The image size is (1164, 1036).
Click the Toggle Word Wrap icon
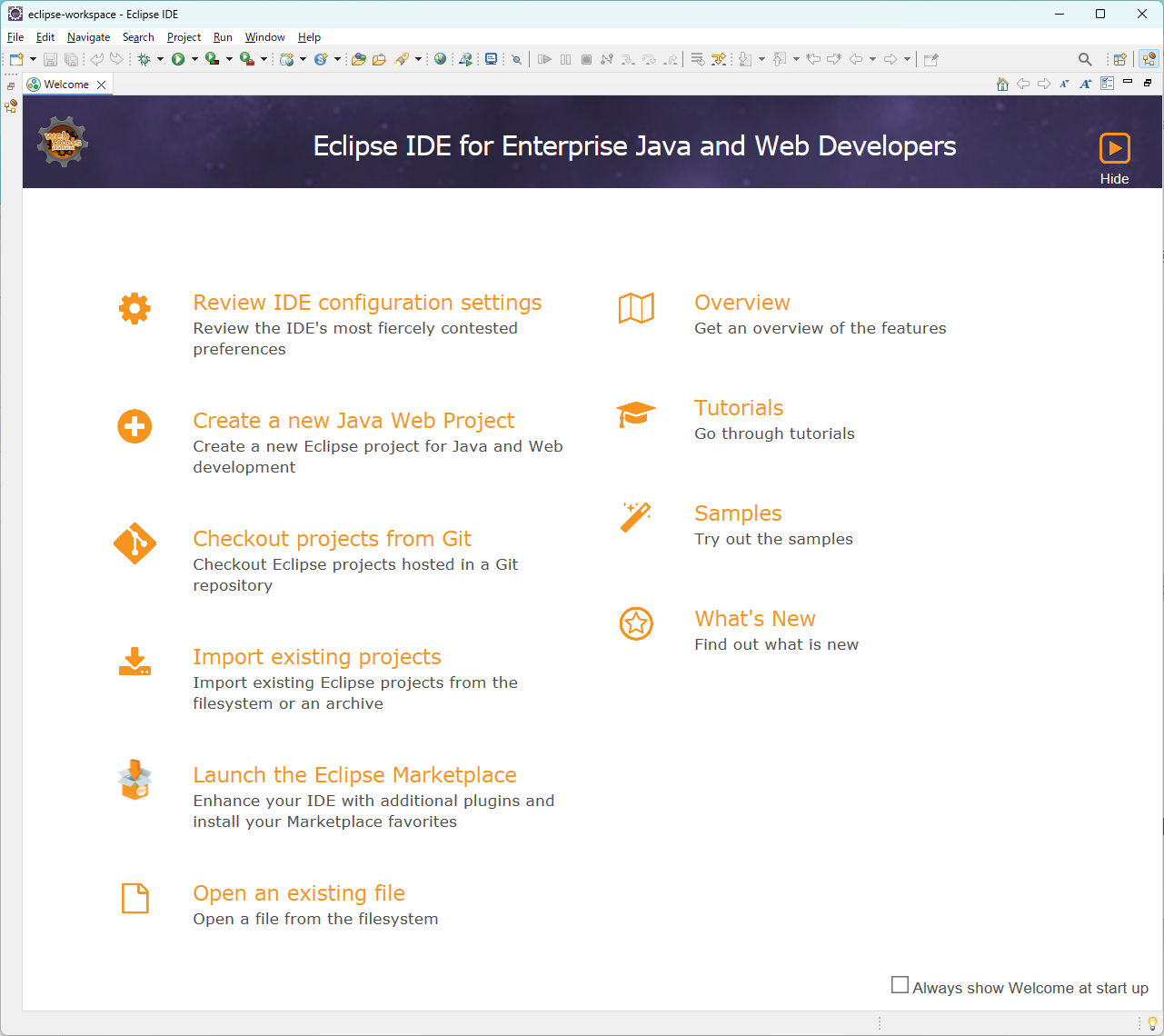(x=698, y=59)
